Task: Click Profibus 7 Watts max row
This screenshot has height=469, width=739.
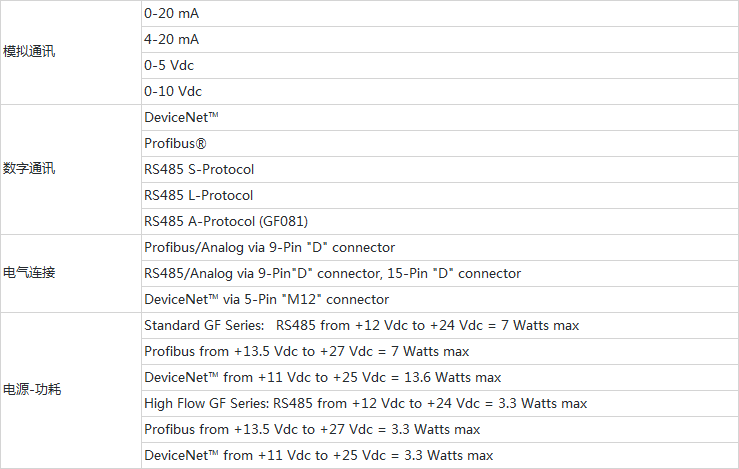Action: (306, 351)
